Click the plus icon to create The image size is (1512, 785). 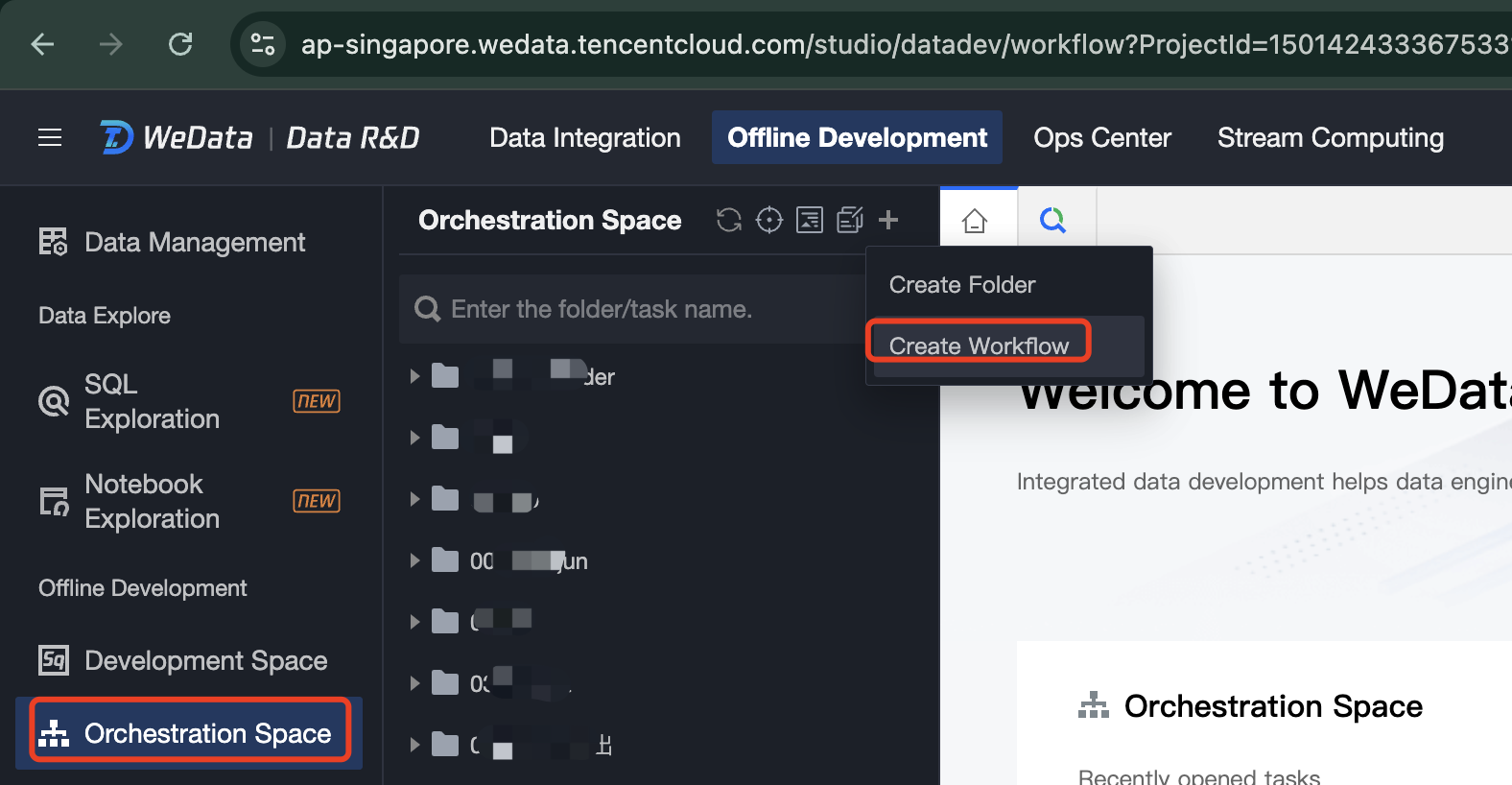pos(888,220)
